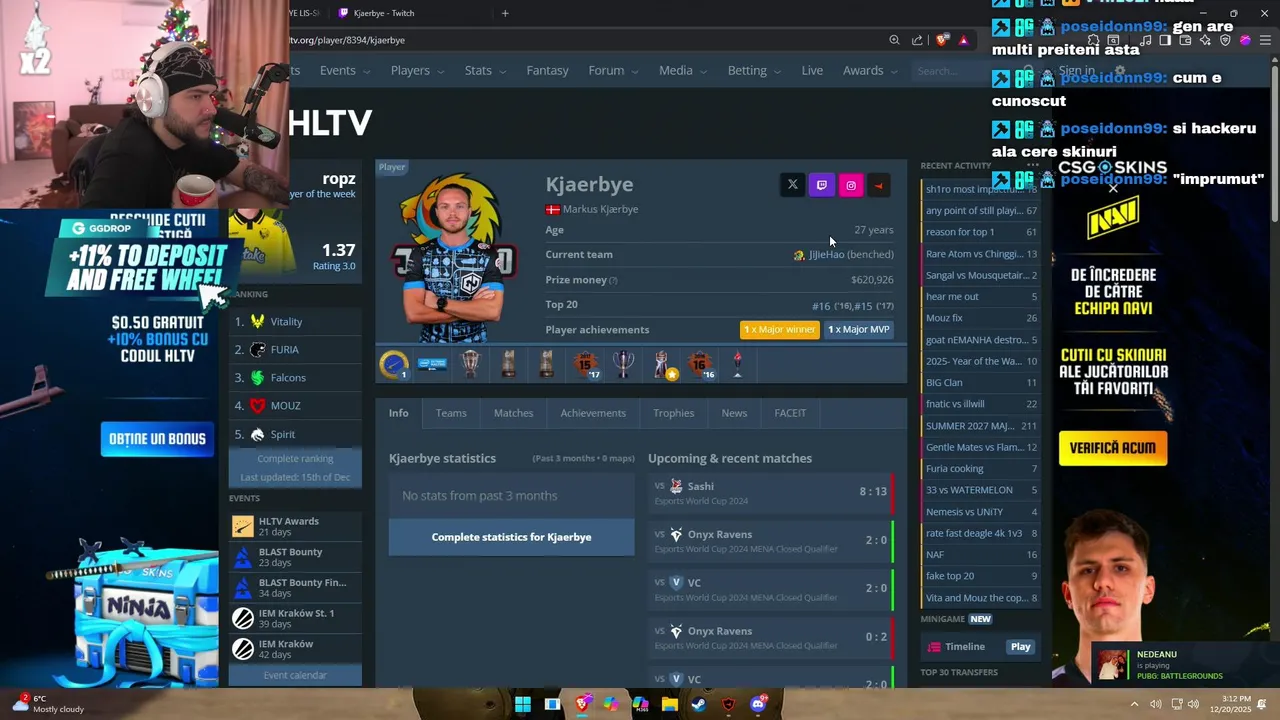1280x720 pixels.
Task: Click the Denmark flag next to Markus Kjærbye
Action: [552, 209]
